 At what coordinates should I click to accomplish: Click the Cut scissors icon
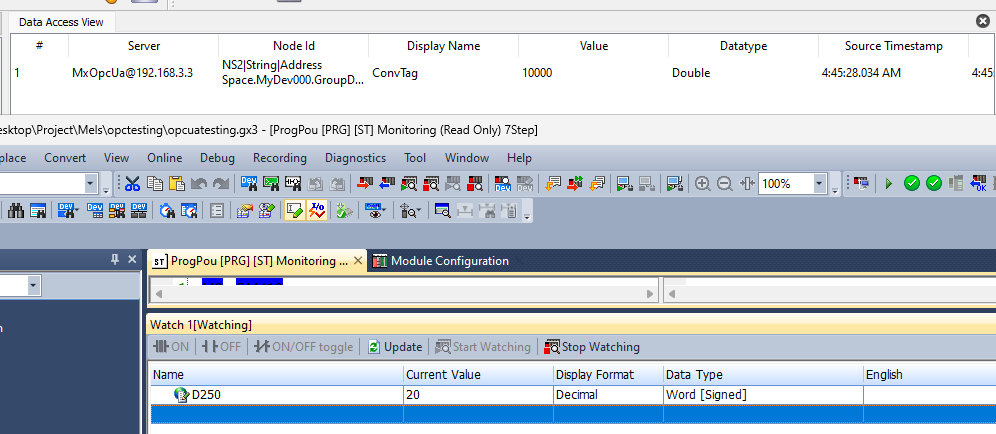[132, 184]
